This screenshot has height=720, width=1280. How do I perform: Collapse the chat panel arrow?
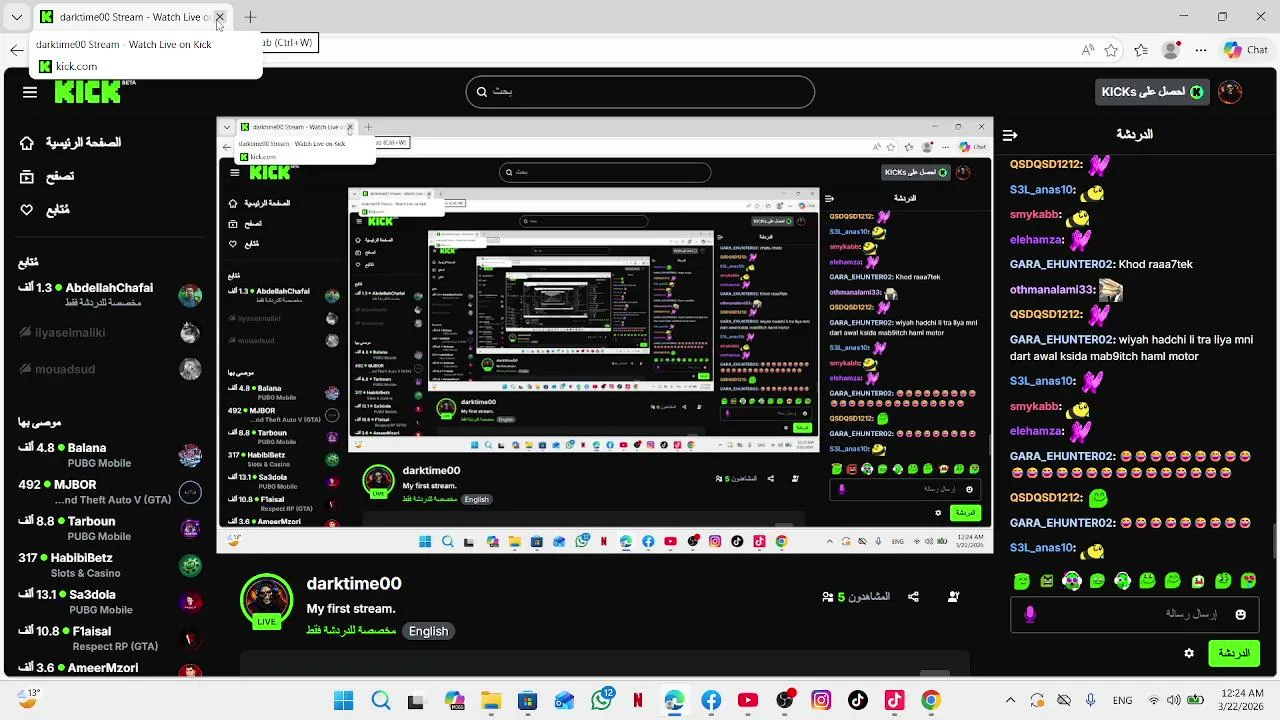click(1010, 135)
